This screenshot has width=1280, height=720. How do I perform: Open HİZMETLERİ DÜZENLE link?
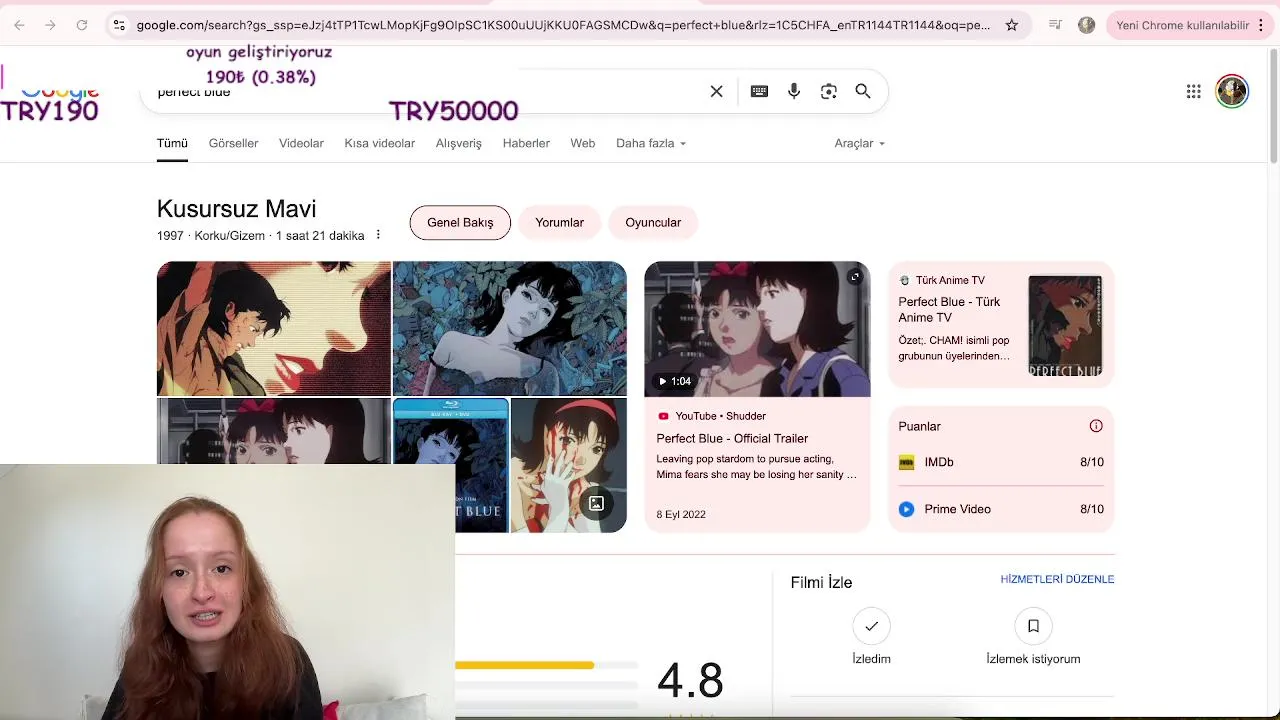[x=1057, y=579]
